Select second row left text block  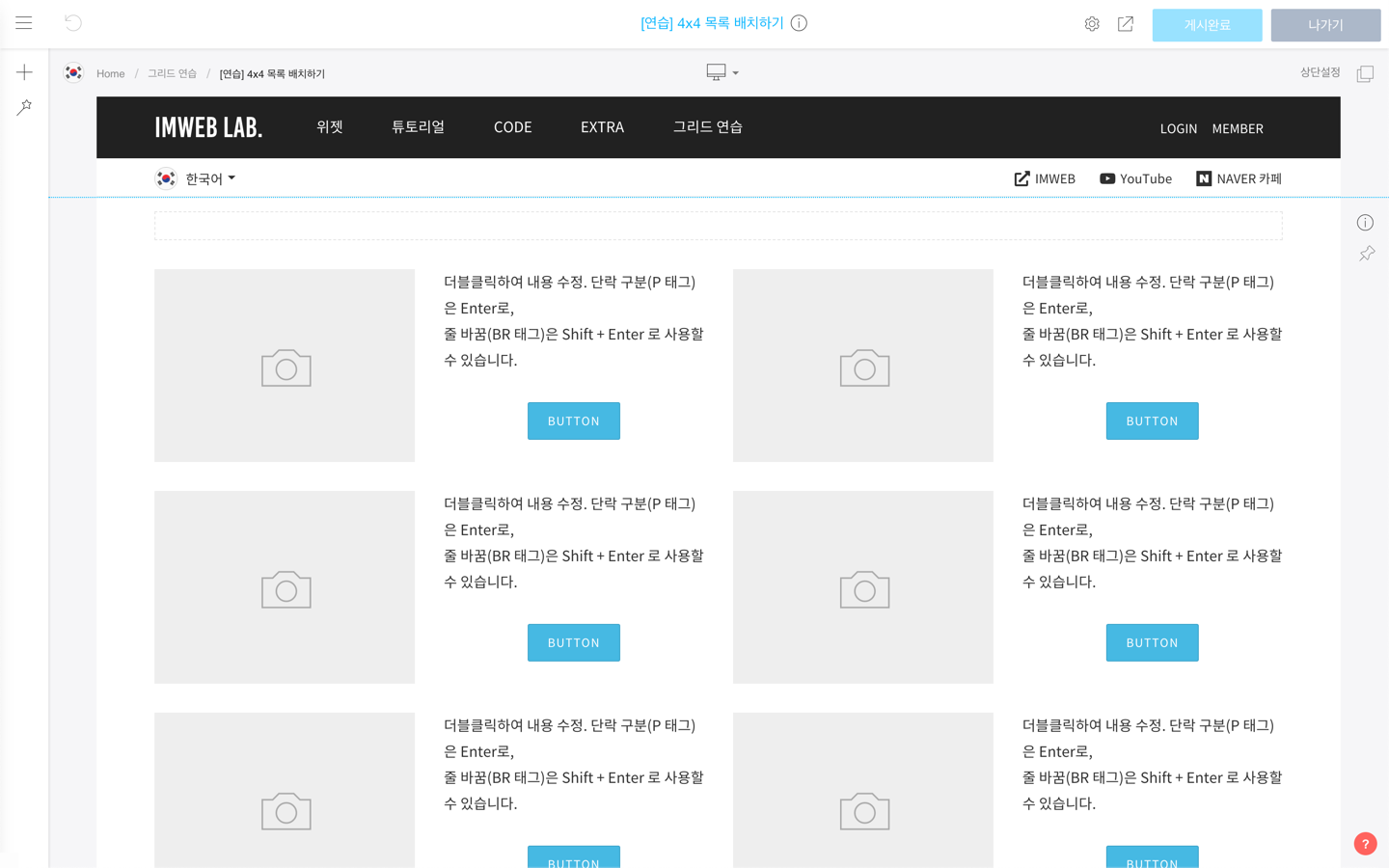574,543
